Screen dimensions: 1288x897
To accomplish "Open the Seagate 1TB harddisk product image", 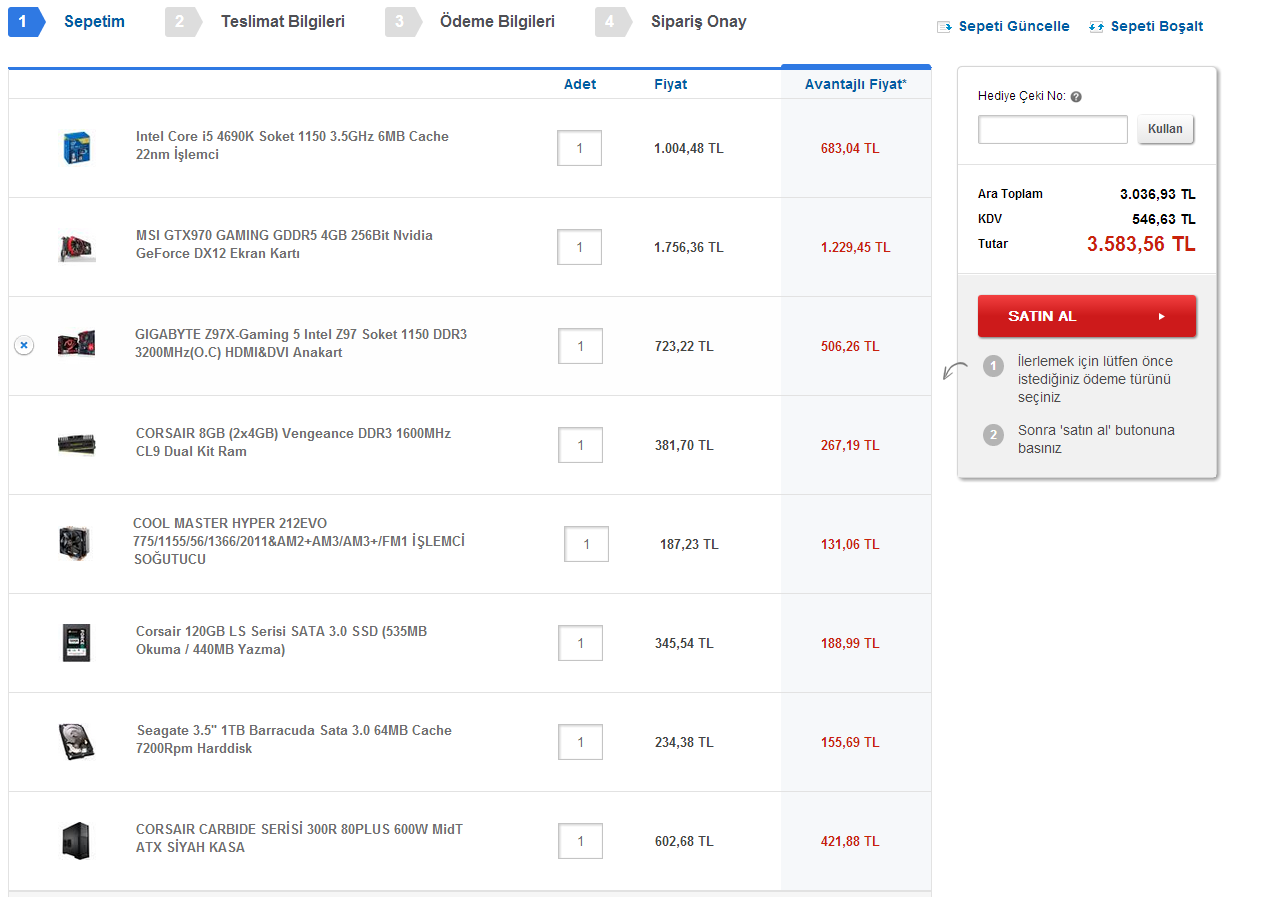I will 76,741.
